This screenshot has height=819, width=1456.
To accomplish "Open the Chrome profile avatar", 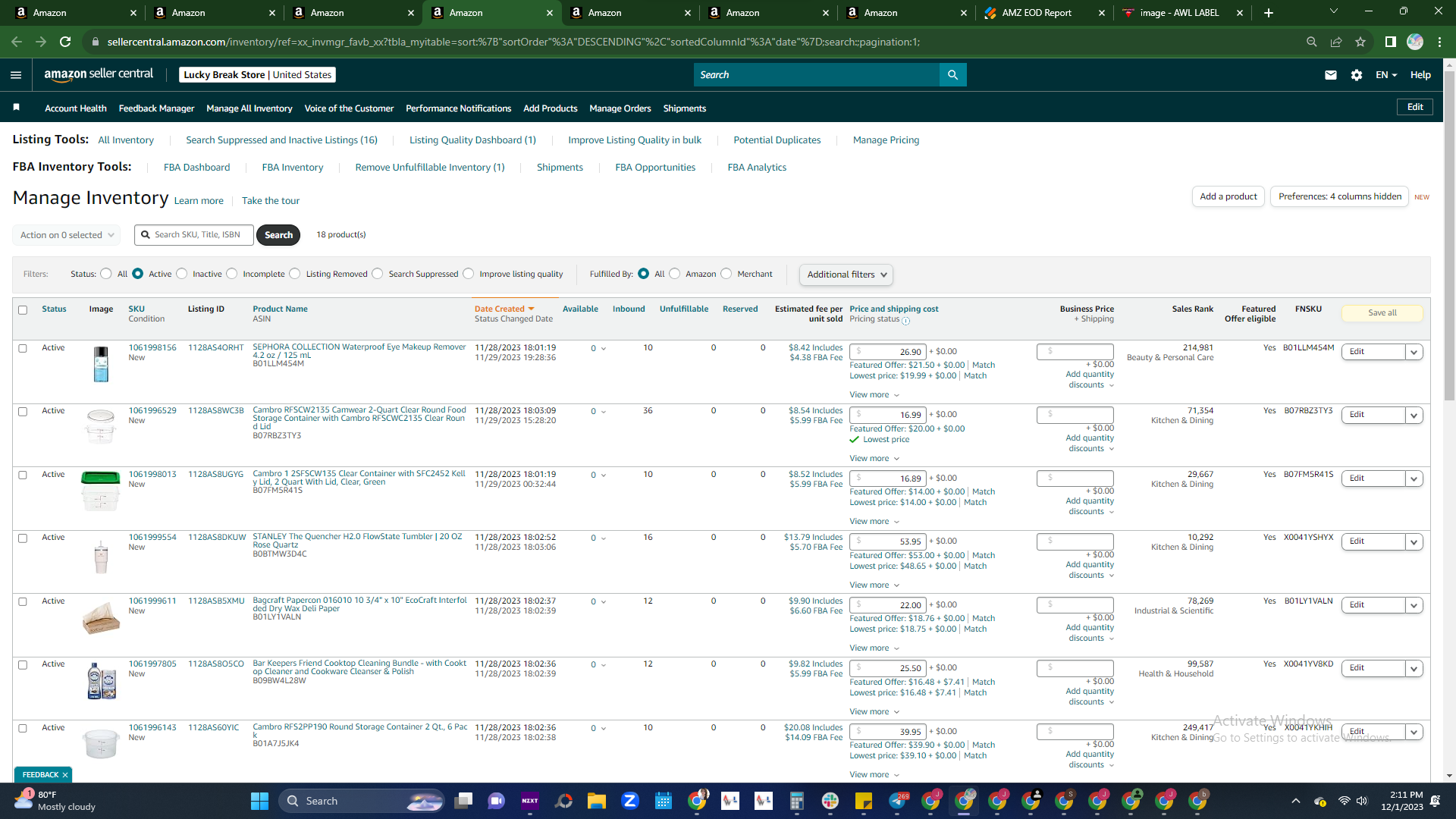I will [1415, 42].
